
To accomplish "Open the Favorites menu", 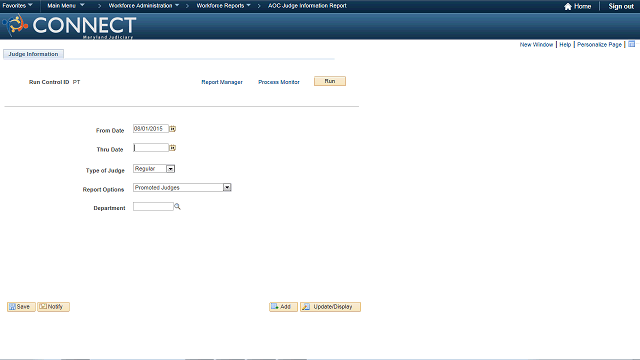I will [x=18, y=6].
